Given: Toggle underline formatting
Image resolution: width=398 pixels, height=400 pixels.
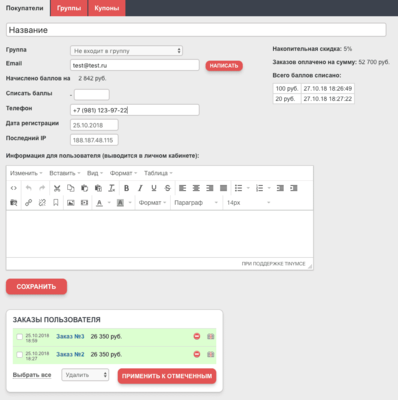Looking at the screenshot, I should click(154, 188).
